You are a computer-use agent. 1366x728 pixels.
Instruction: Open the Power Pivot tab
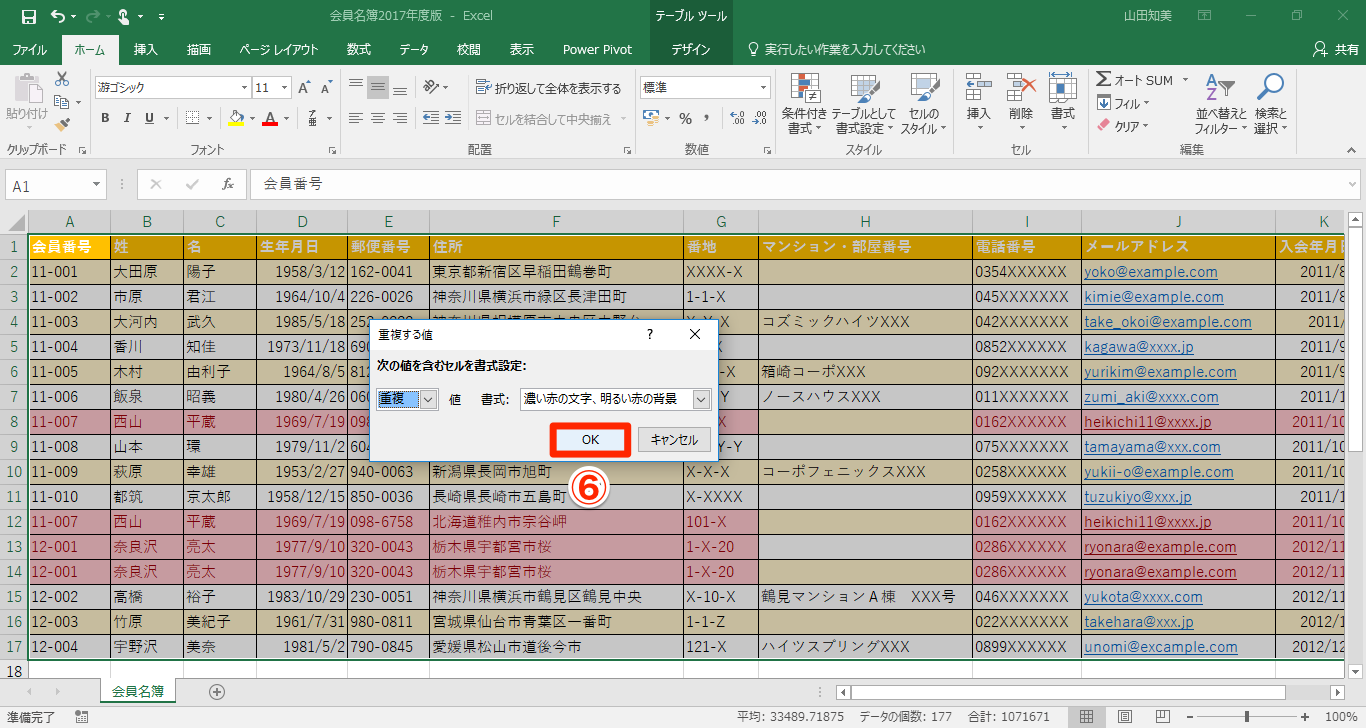(x=597, y=50)
